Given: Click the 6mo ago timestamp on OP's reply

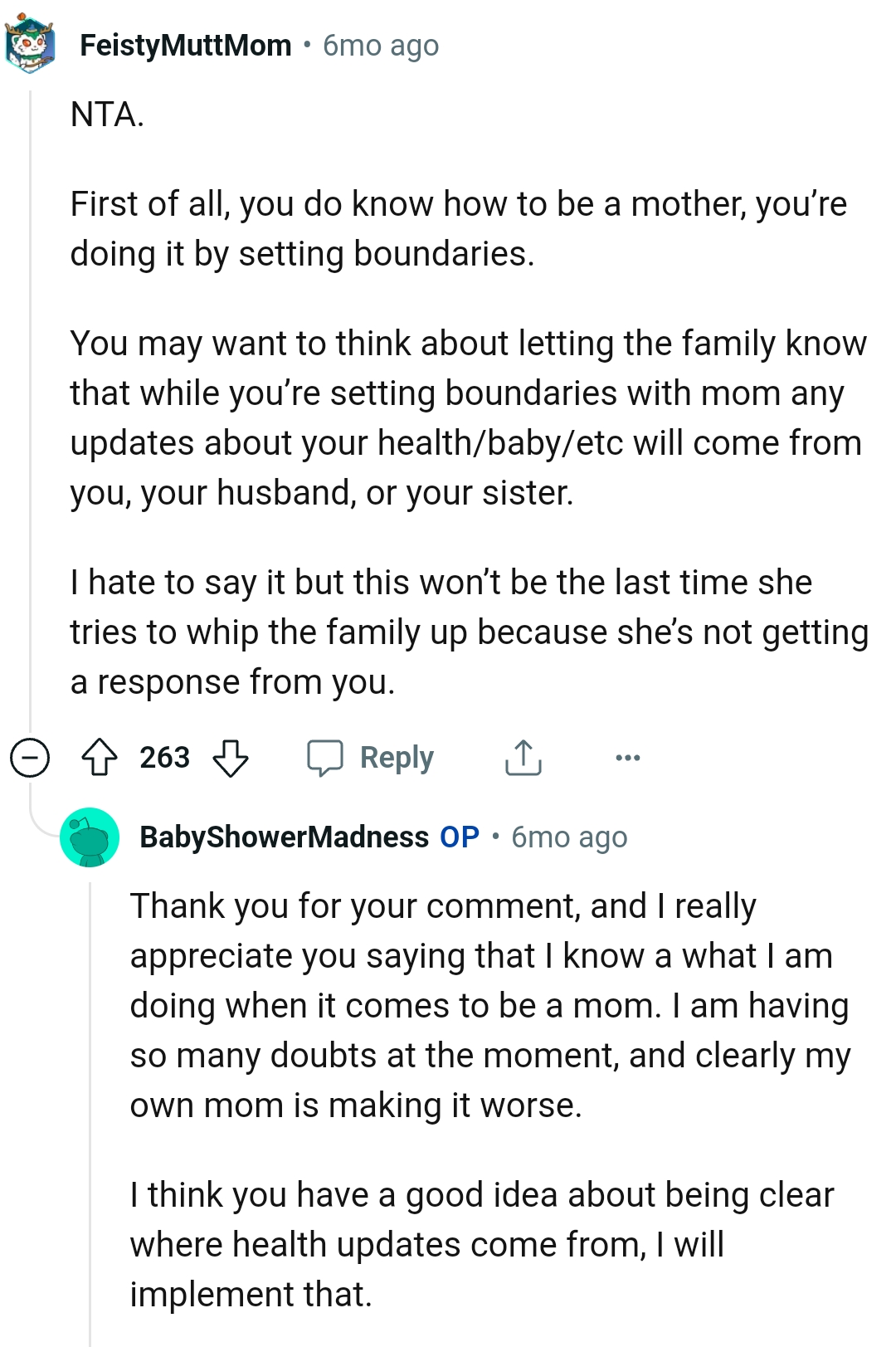Looking at the screenshot, I should point(568,837).
